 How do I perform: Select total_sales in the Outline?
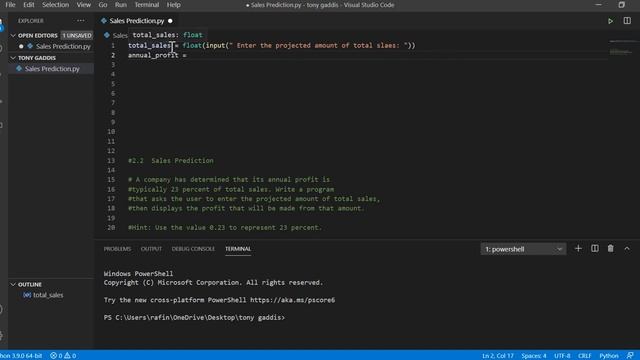(x=48, y=295)
